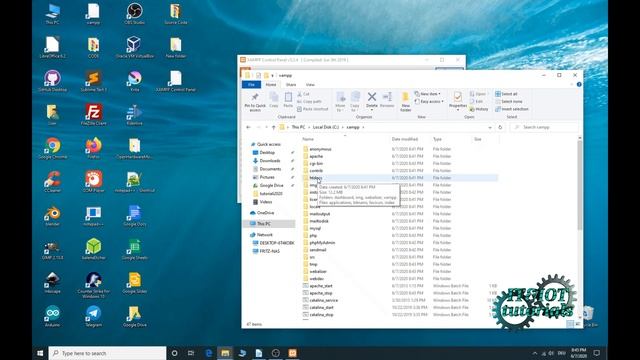Click Up arrow in Explorer navigation
The width and height of the screenshot is (640, 360).
(x=273, y=127)
